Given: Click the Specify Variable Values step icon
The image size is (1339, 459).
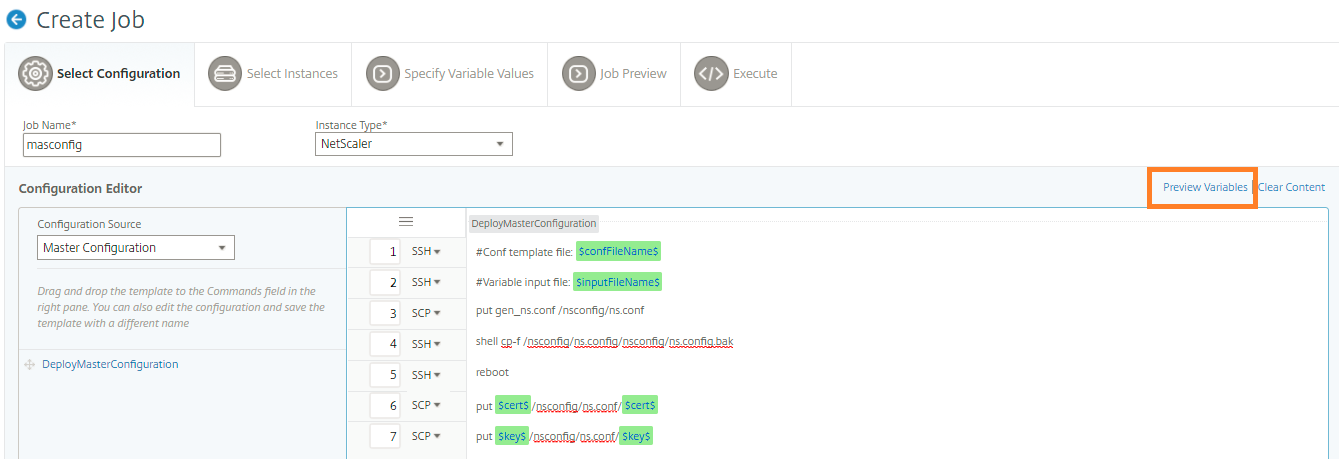Looking at the screenshot, I should point(382,73).
